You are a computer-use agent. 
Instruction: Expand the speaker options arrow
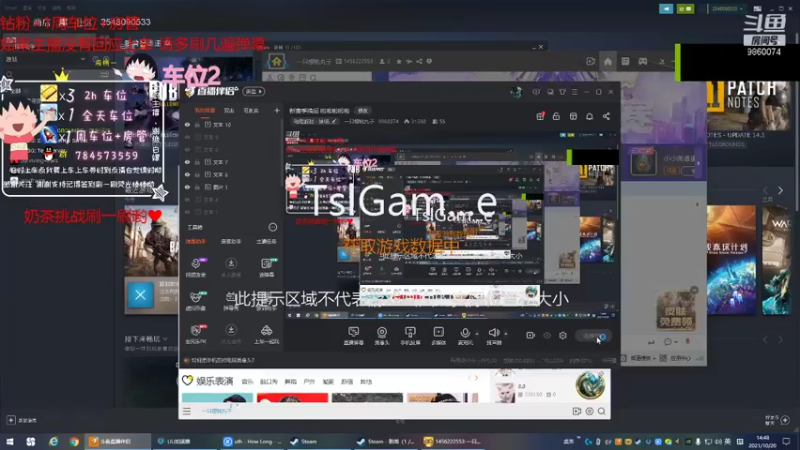coord(506,334)
